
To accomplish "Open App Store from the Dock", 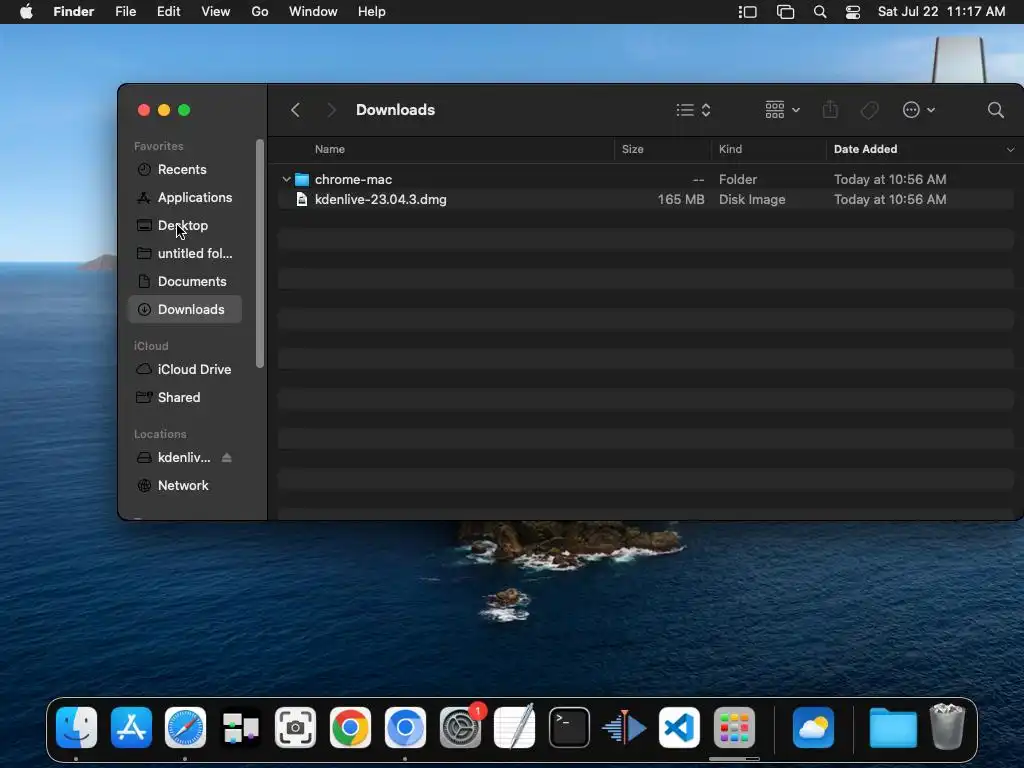I will [131, 728].
